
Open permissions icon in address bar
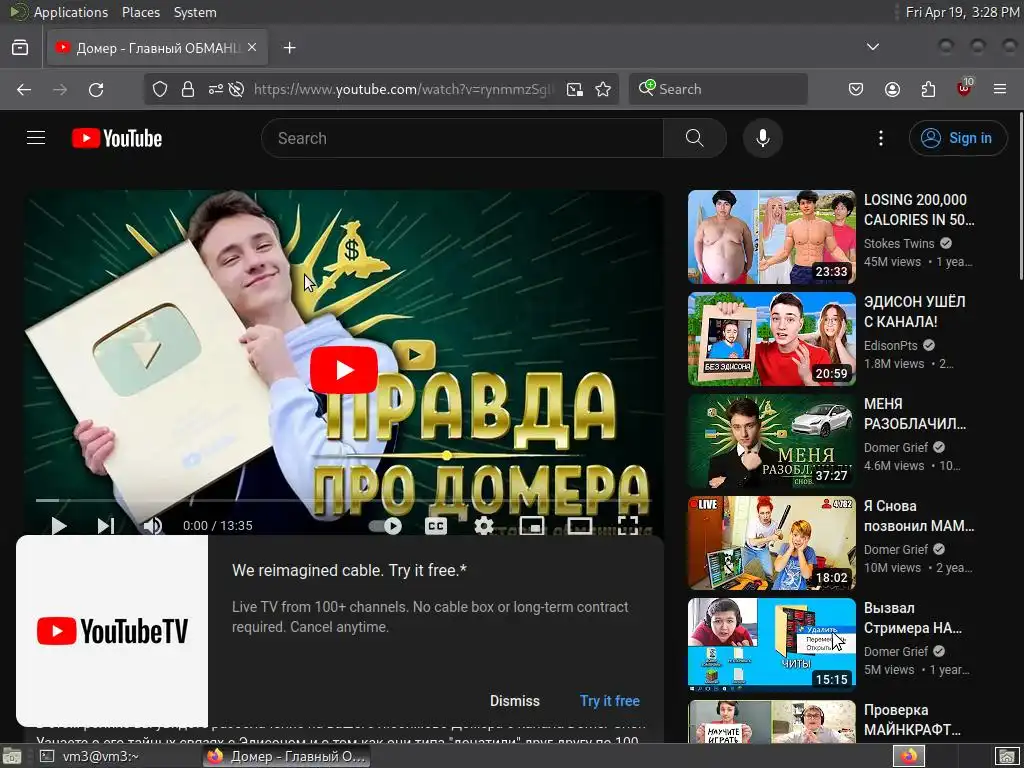pos(216,89)
